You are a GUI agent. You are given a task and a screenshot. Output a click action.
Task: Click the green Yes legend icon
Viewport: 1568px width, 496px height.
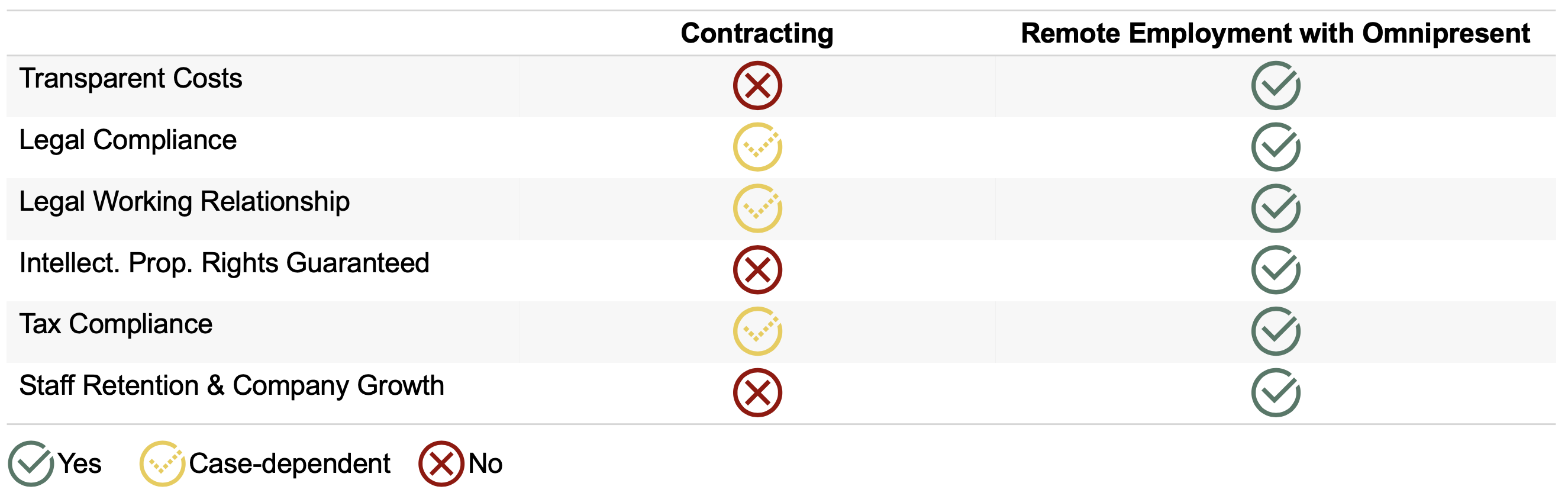coord(30,464)
